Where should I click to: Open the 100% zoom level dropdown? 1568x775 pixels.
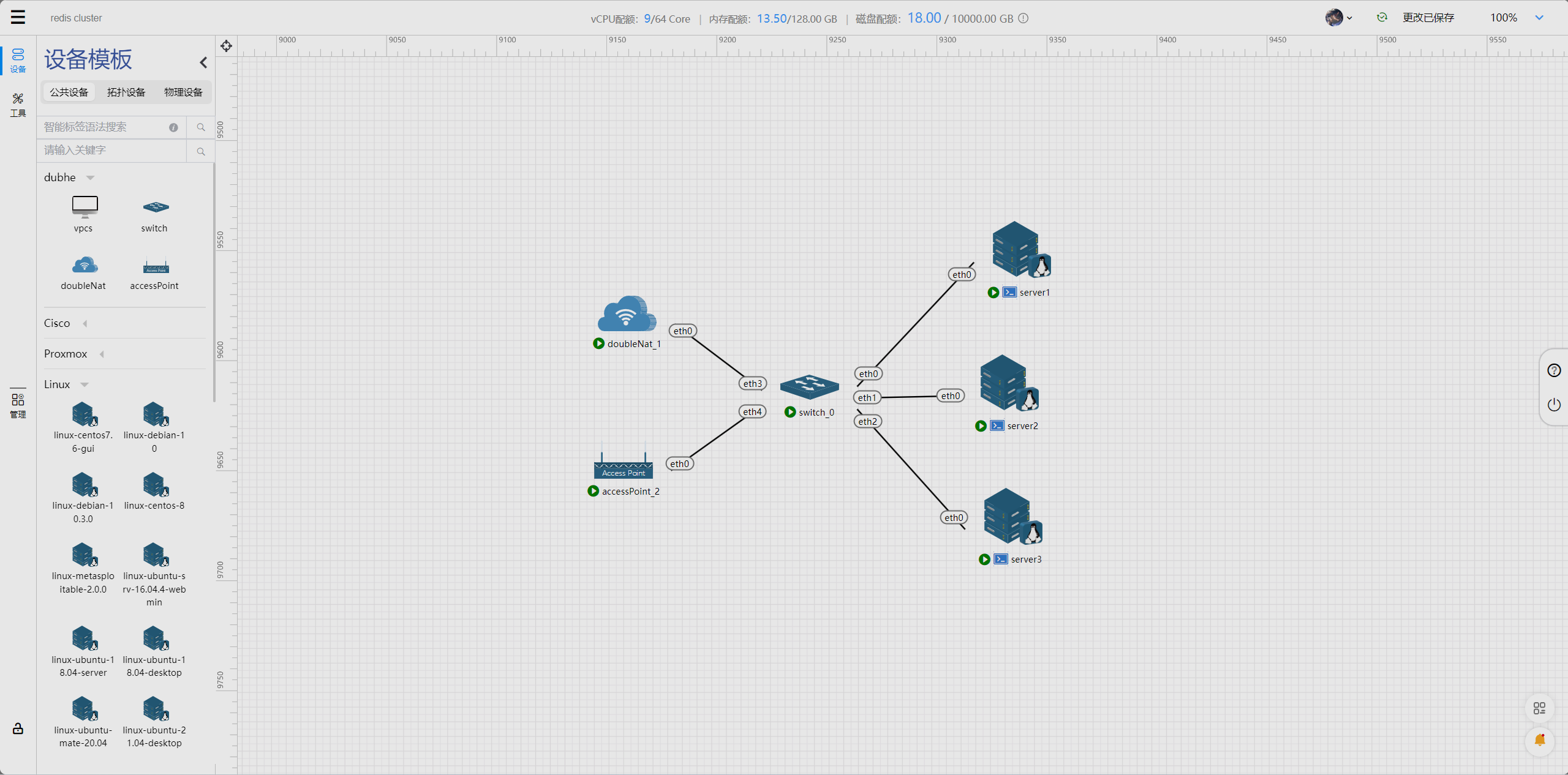click(x=1539, y=18)
